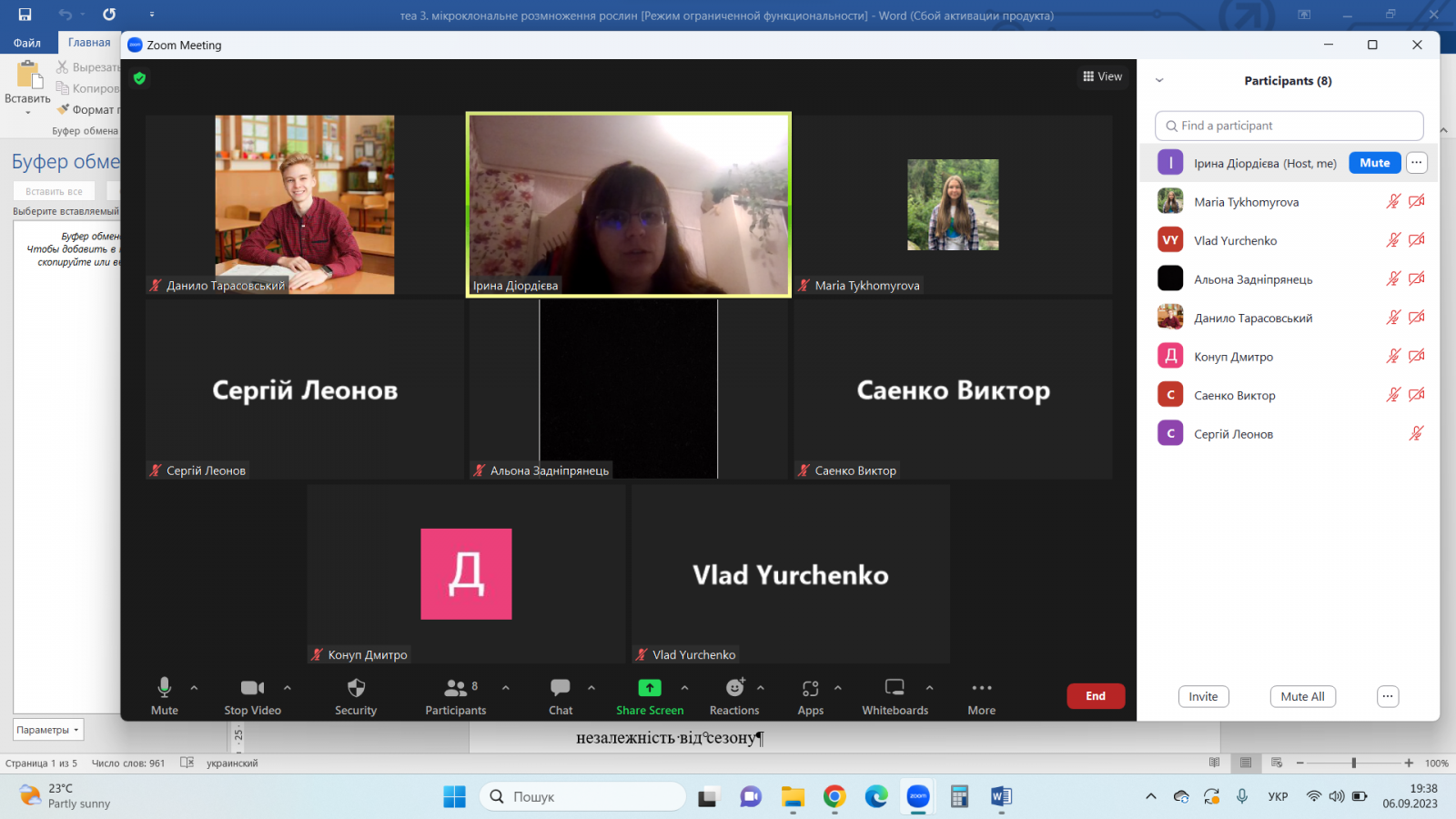The height and width of the screenshot is (819, 1456).
Task: Toggle Maria Tykhomyrova's muted microphone icon
Action: coord(1393,201)
